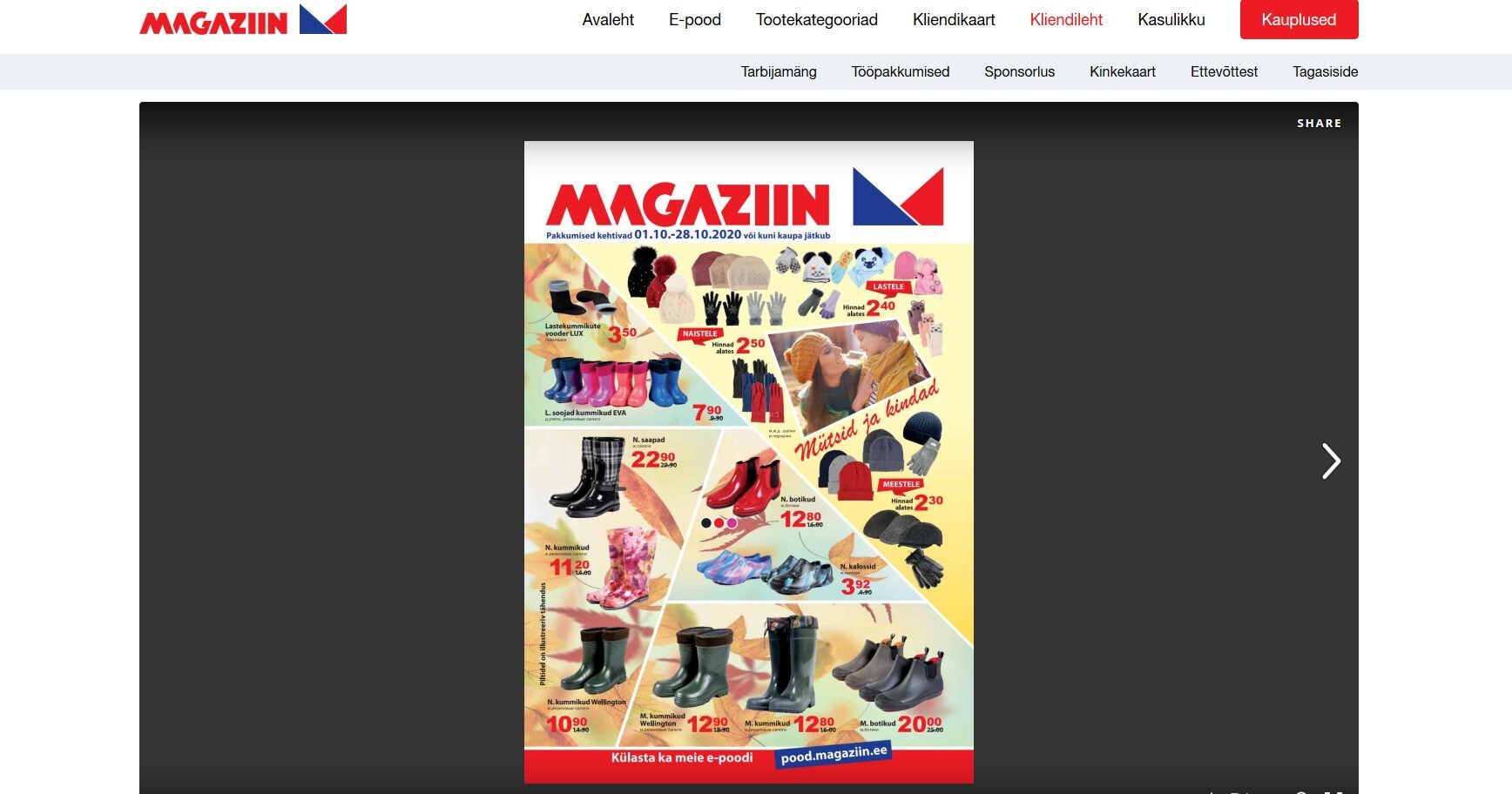Click 'Mütsid ja kindad' text on flyer
Viewport: 1512px width, 794px height.
pos(867,420)
